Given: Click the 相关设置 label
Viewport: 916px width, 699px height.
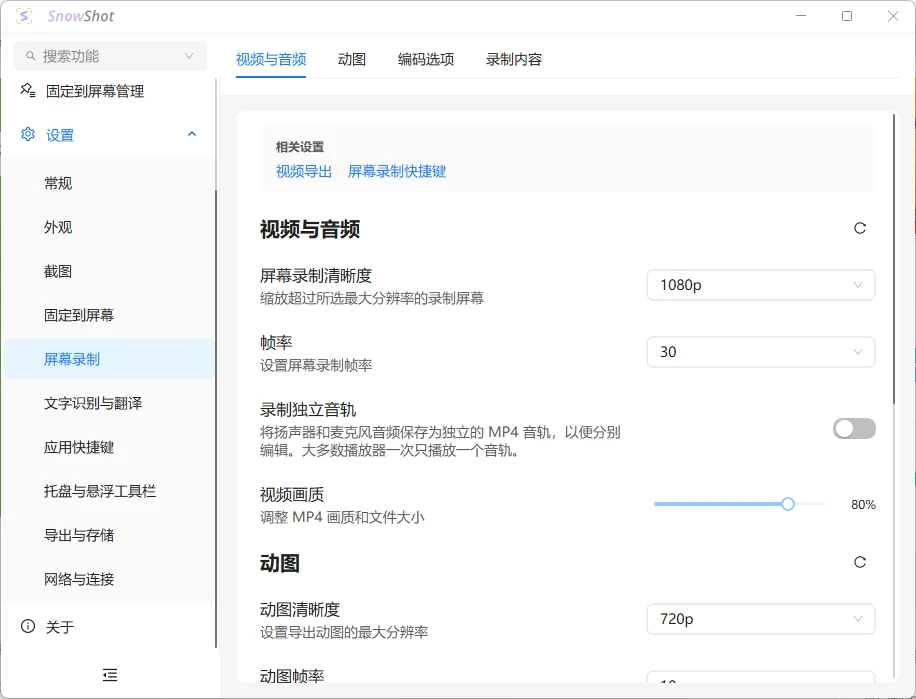Looking at the screenshot, I should pyautogui.click(x=300, y=147).
